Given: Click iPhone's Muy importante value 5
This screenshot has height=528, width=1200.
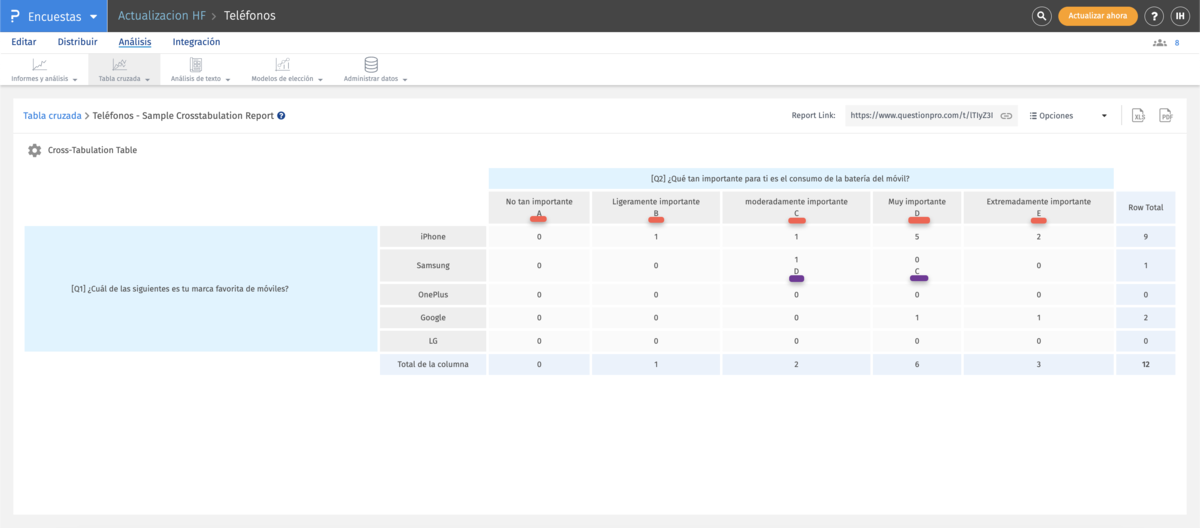Looking at the screenshot, I should [917, 237].
